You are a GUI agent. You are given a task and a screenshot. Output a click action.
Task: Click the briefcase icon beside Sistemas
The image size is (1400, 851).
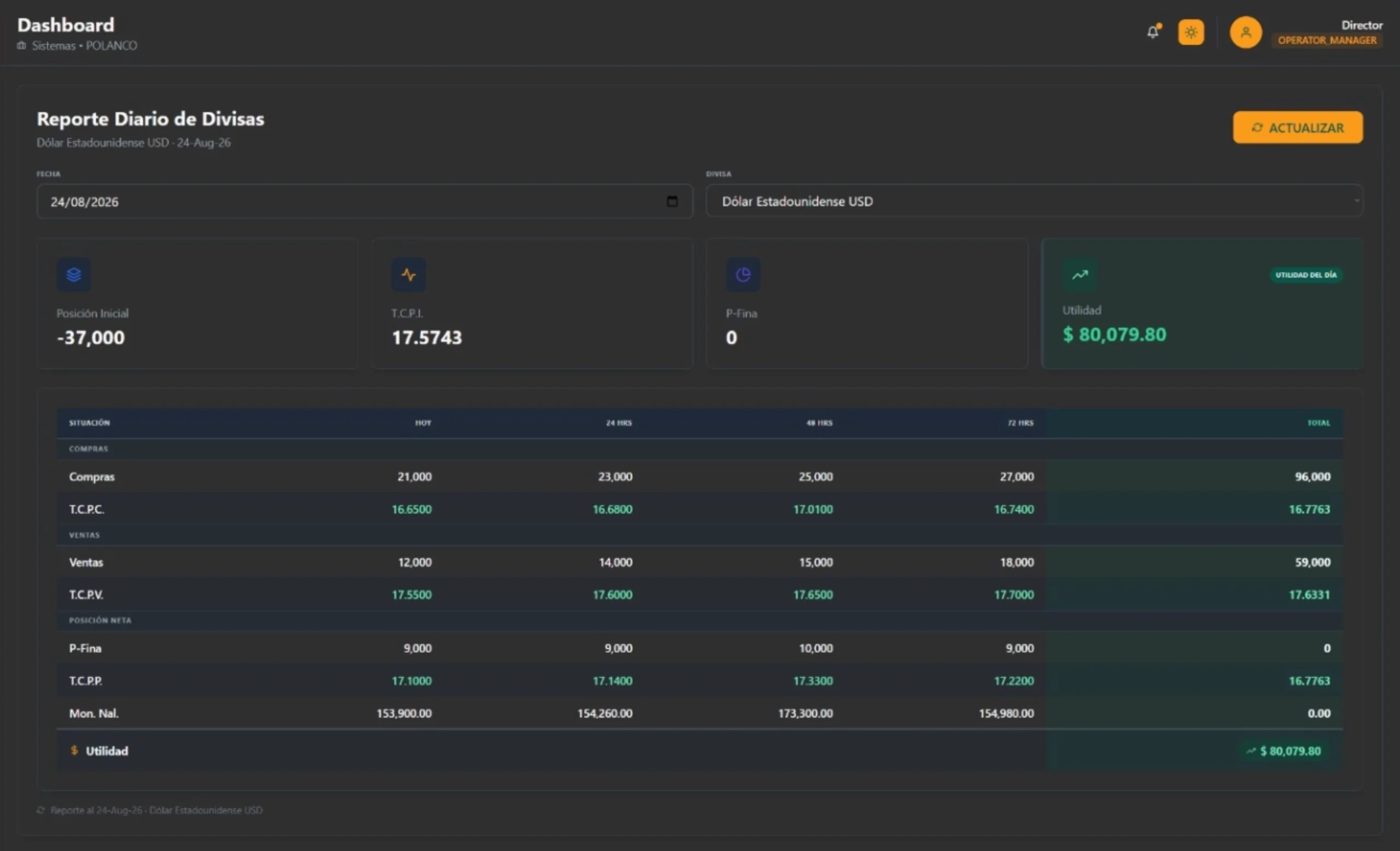click(21, 45)
